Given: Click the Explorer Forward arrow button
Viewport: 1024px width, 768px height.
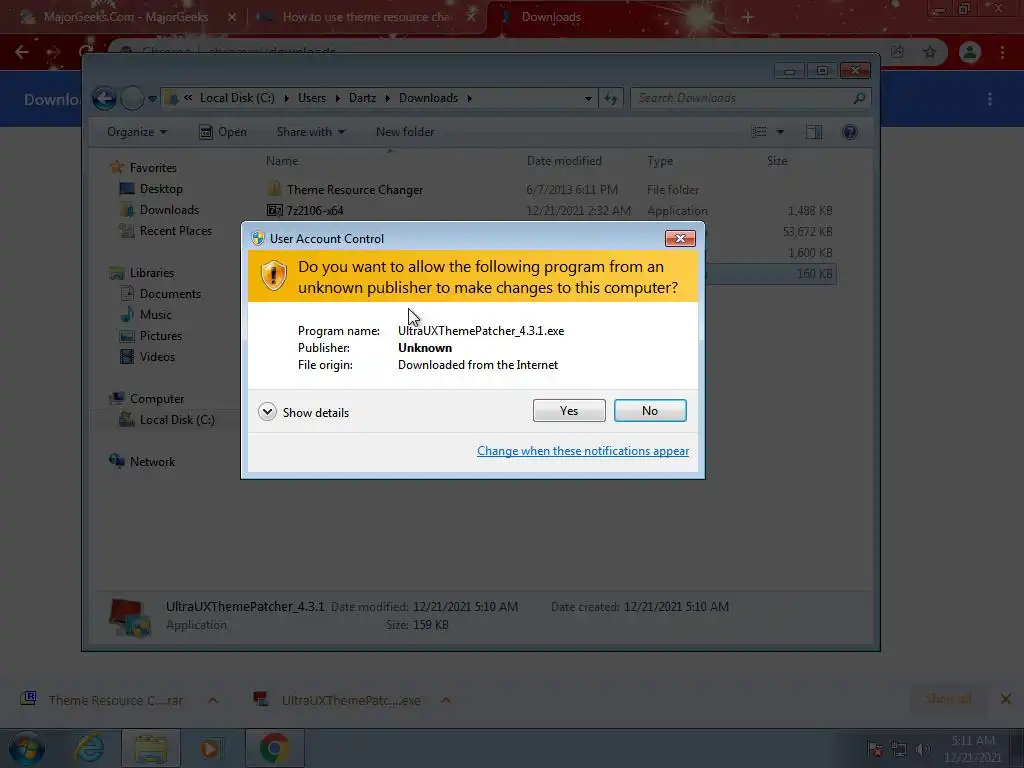Looking at the screenshot, I should [x=132, y=99].
